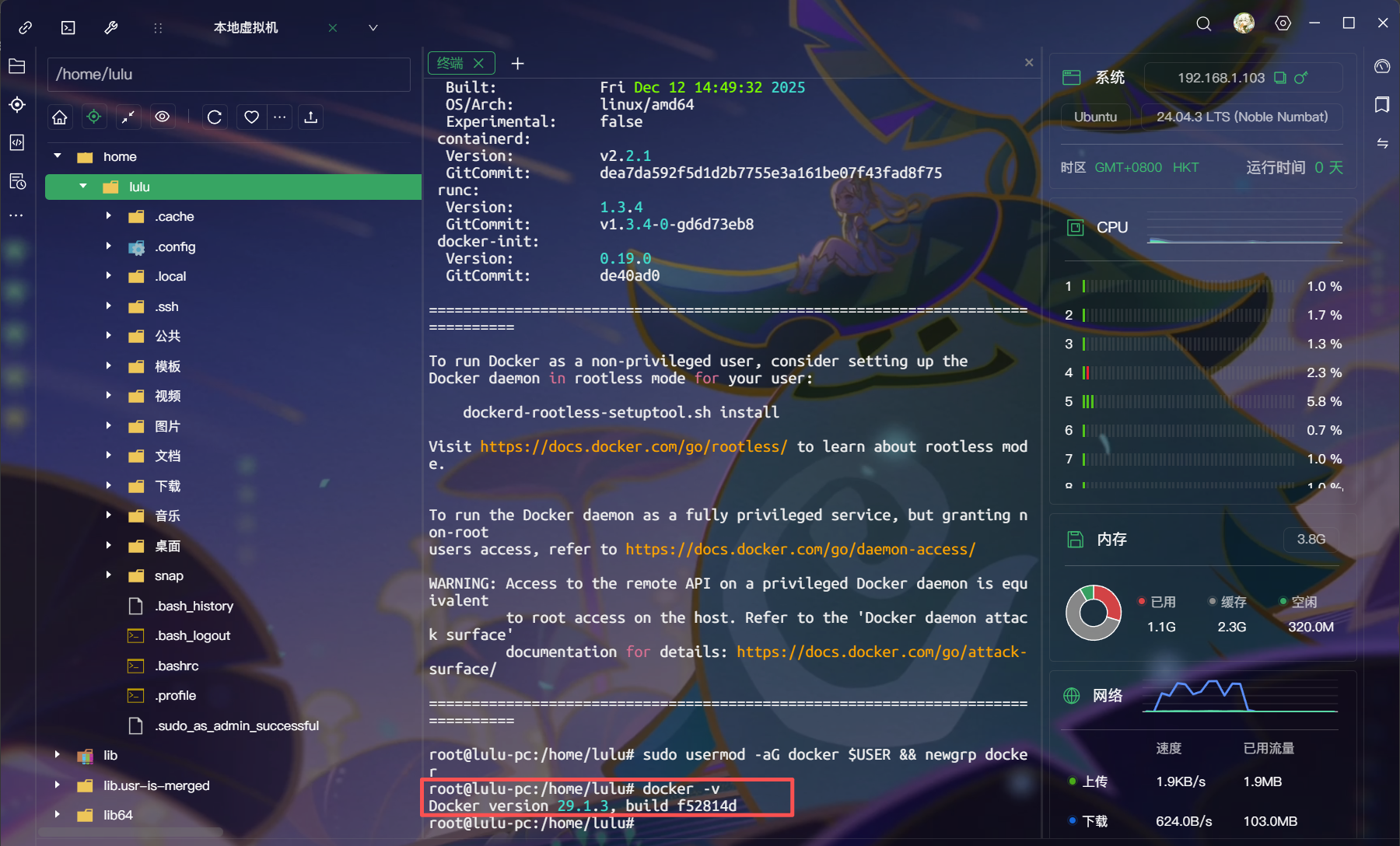Switch to the 本地虚拟机 session tab
Viewport: 1400px width, 846px height.
246,28
